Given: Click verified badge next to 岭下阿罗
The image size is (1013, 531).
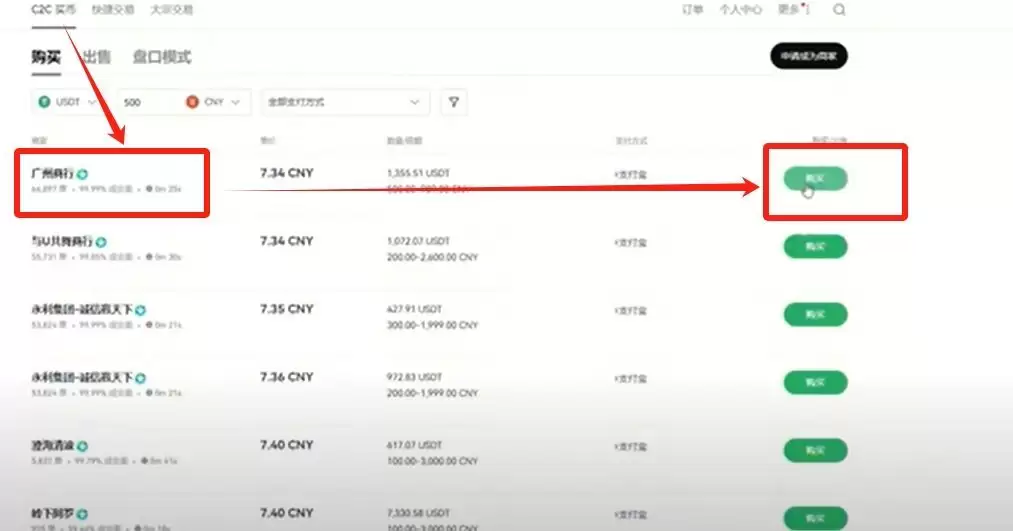Looking at the screenshot, I should coord(83,513).
